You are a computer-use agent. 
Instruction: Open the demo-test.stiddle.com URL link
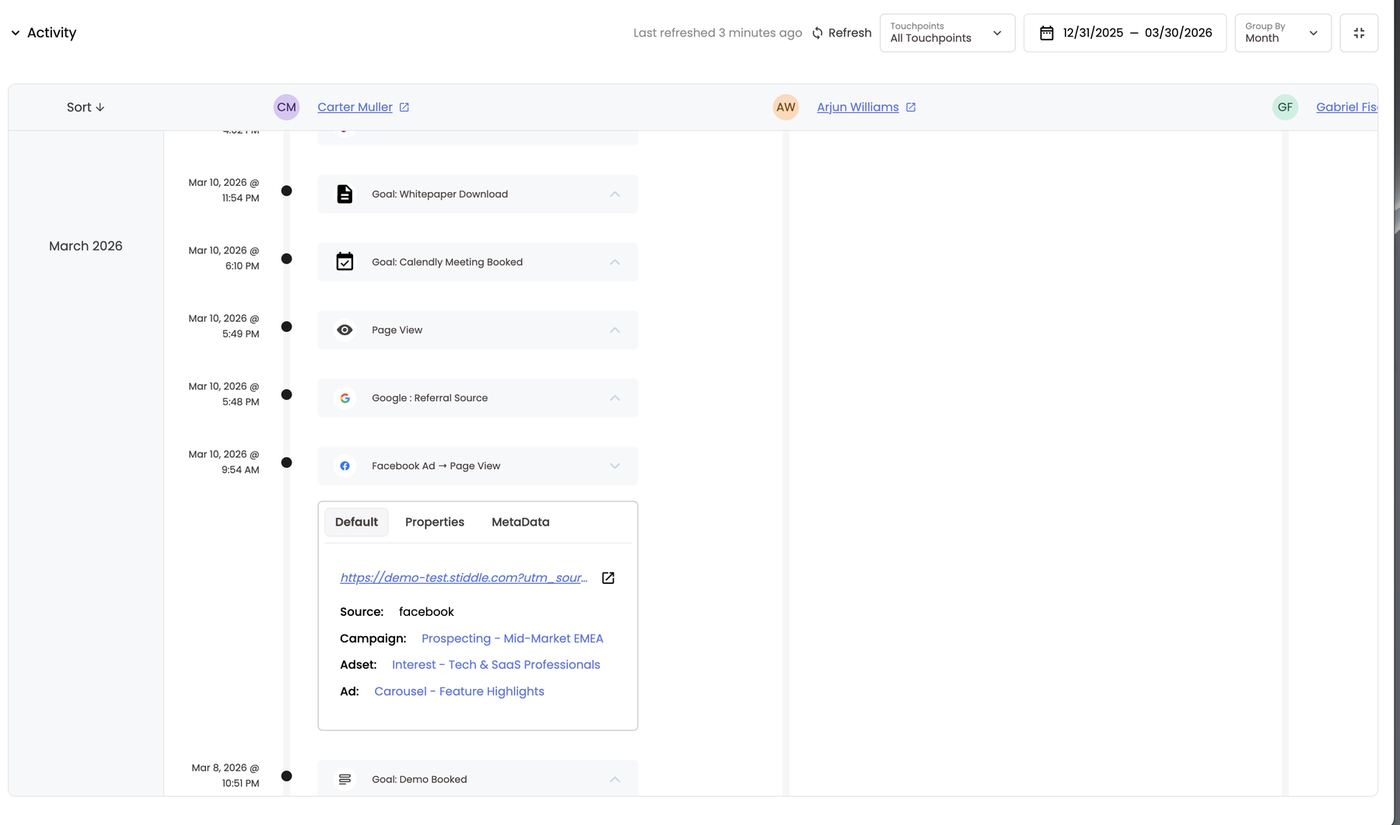pyautogui.click(x=464, y=578)
